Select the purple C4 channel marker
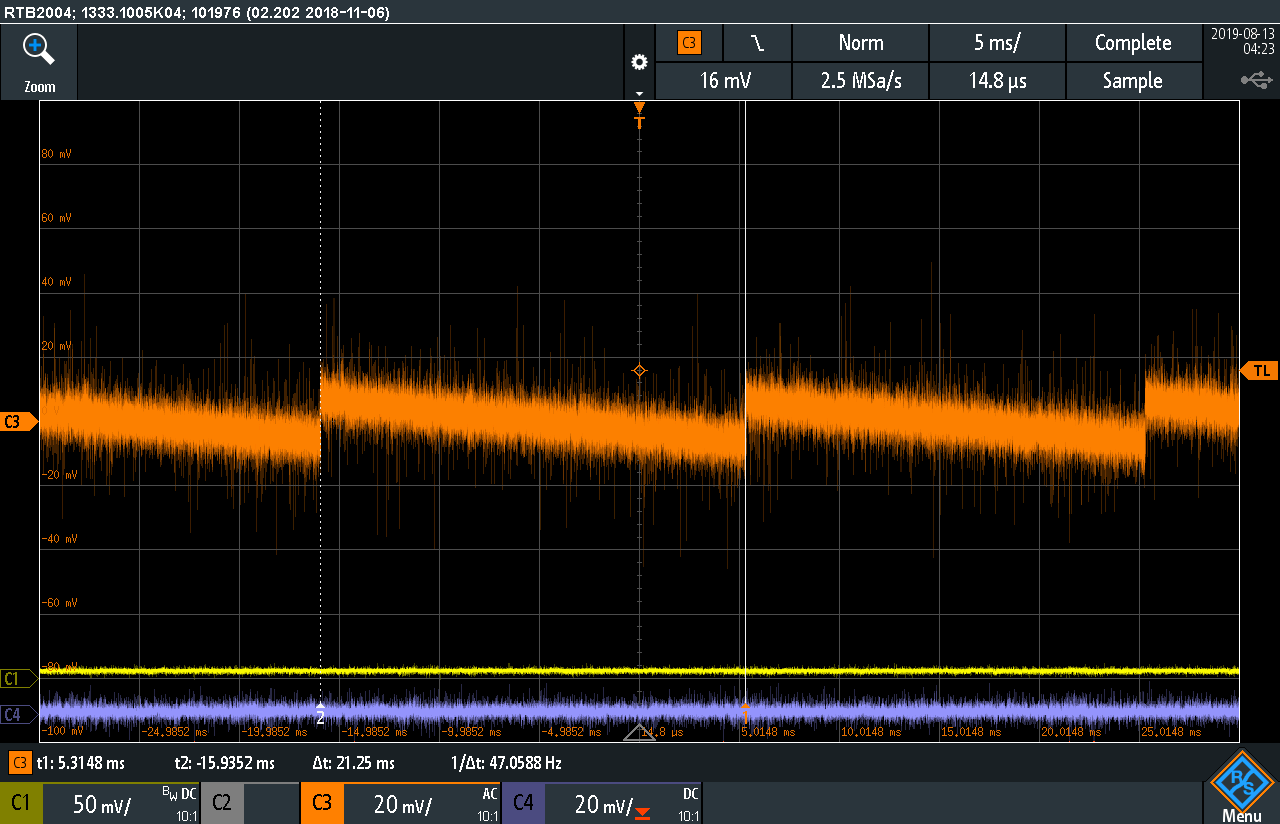 pyautogui.click(x=18, y=714)
